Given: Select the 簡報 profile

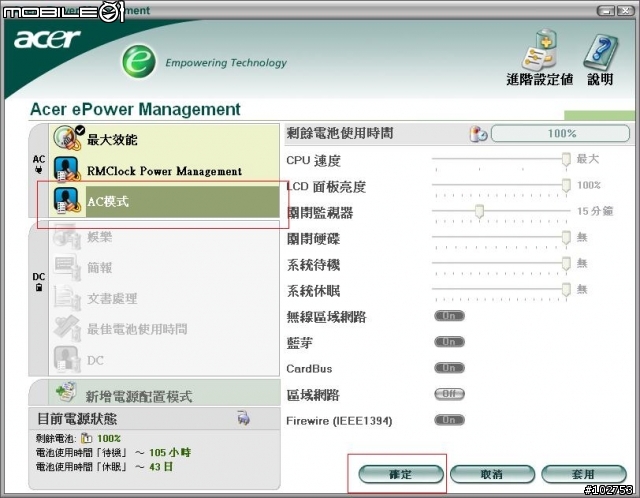Looking at the screenshot, I should (x=164, y=268).
